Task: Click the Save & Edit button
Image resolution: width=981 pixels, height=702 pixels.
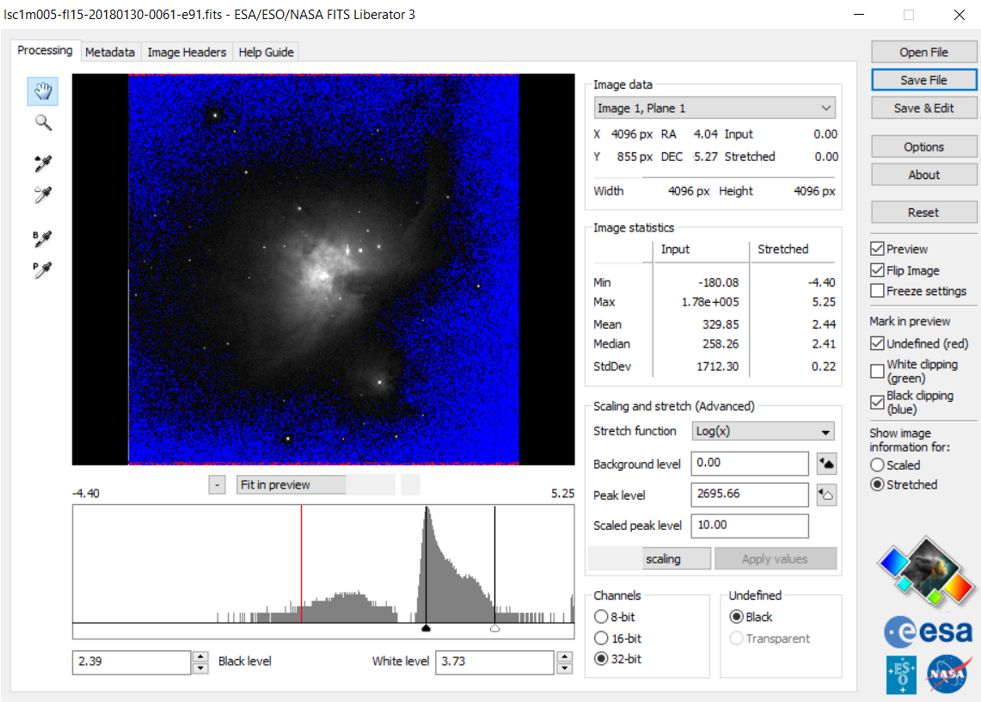Action: 923,108
